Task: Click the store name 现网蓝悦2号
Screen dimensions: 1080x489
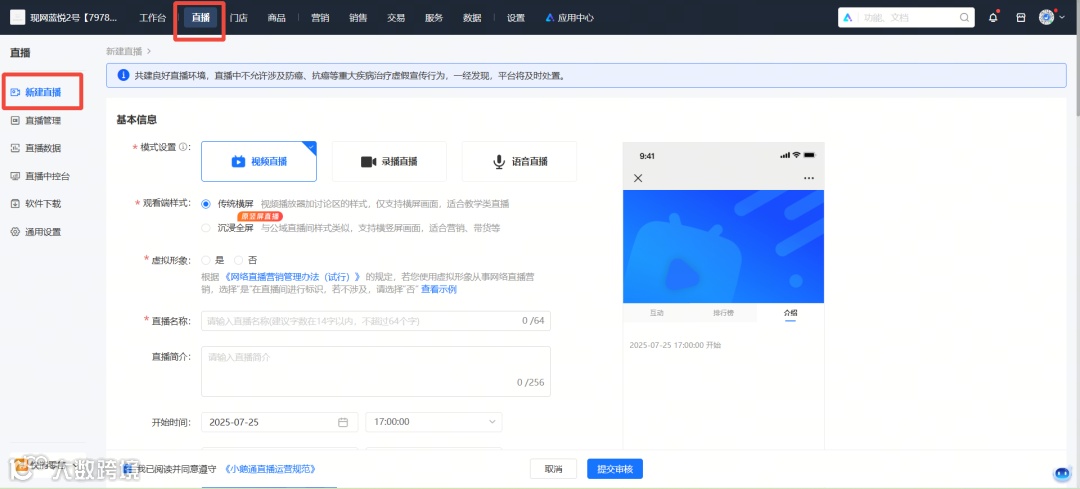Action: pyautogui.click(x=74, y=18)
